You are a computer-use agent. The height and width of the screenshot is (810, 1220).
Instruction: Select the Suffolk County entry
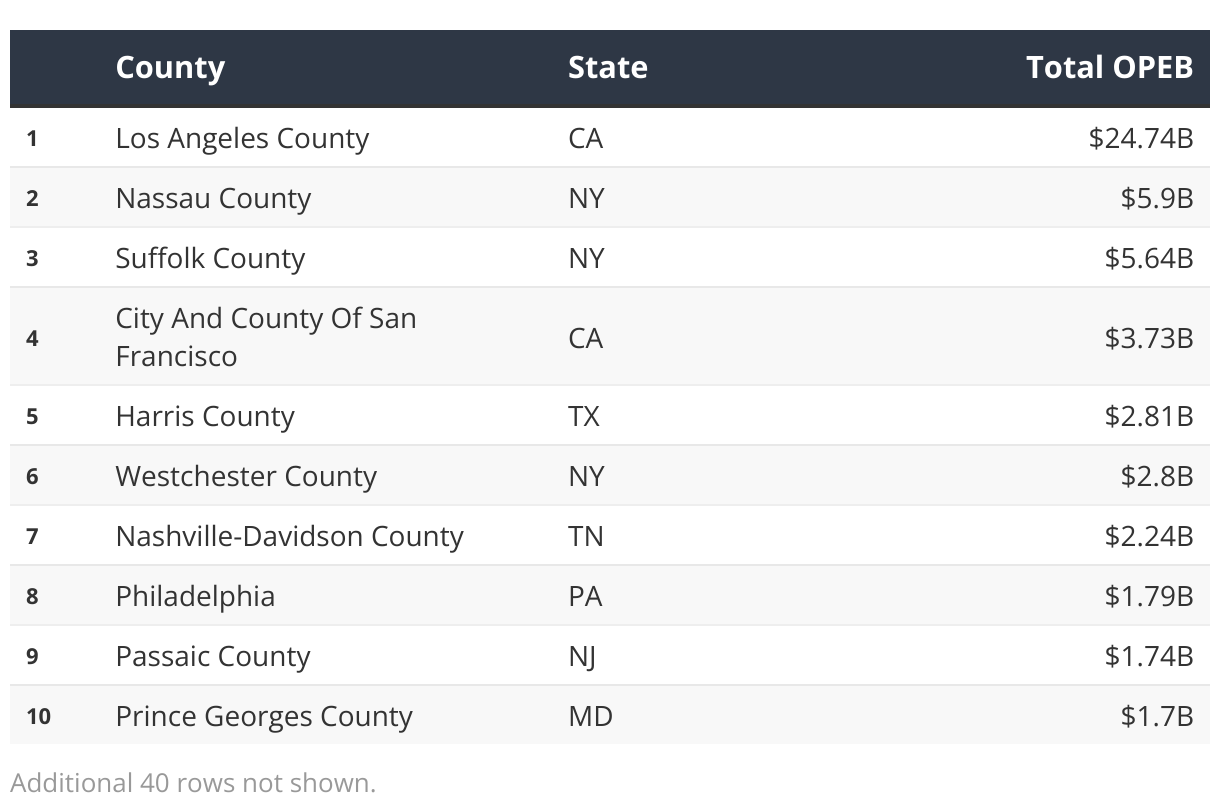[x=210, y=258]
